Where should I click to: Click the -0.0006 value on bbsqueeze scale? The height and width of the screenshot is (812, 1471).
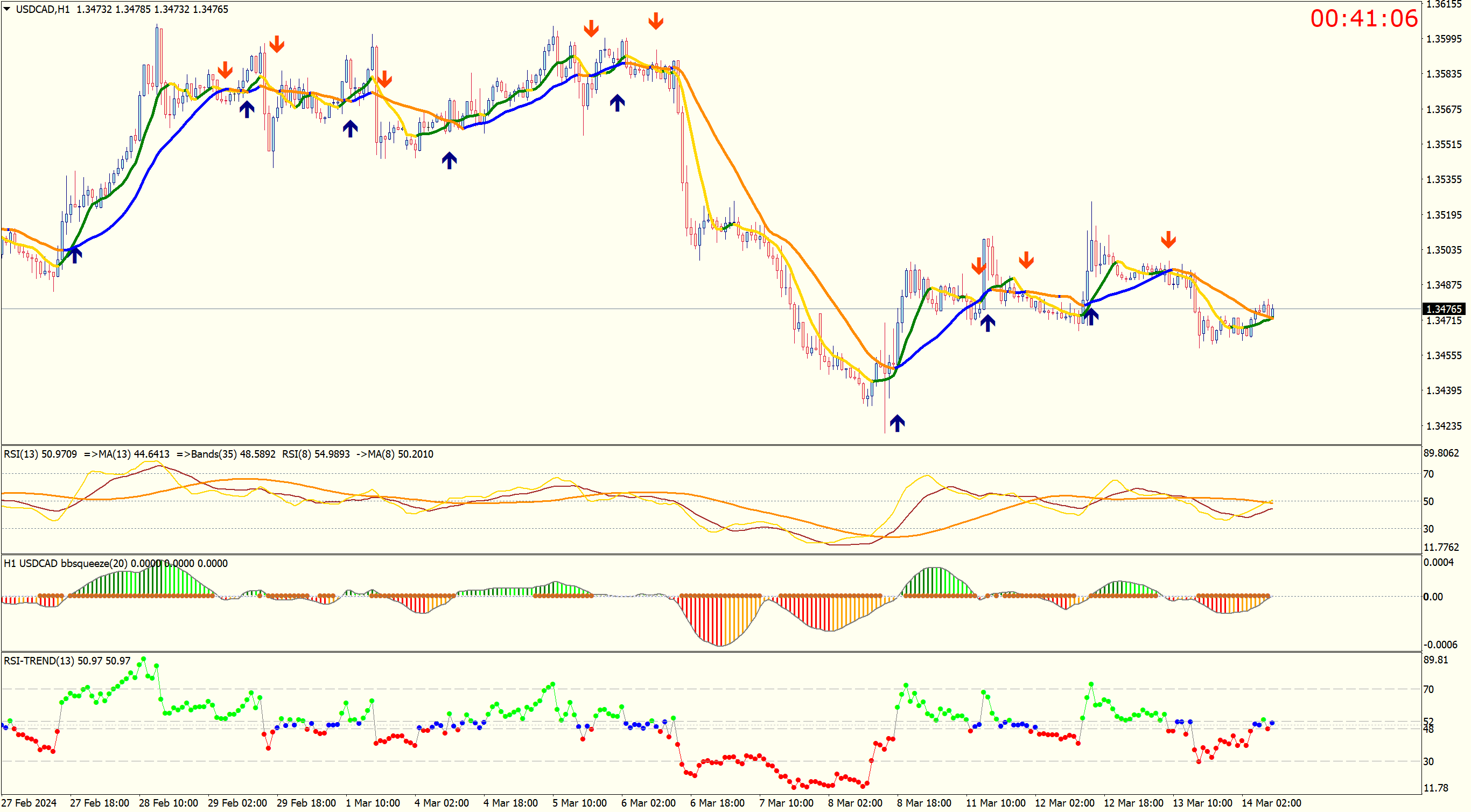tap(1440, 644)
